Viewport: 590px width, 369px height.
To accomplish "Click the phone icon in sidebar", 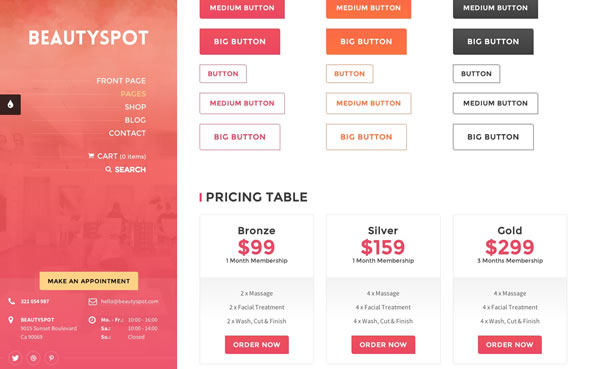I will (12, 301).
